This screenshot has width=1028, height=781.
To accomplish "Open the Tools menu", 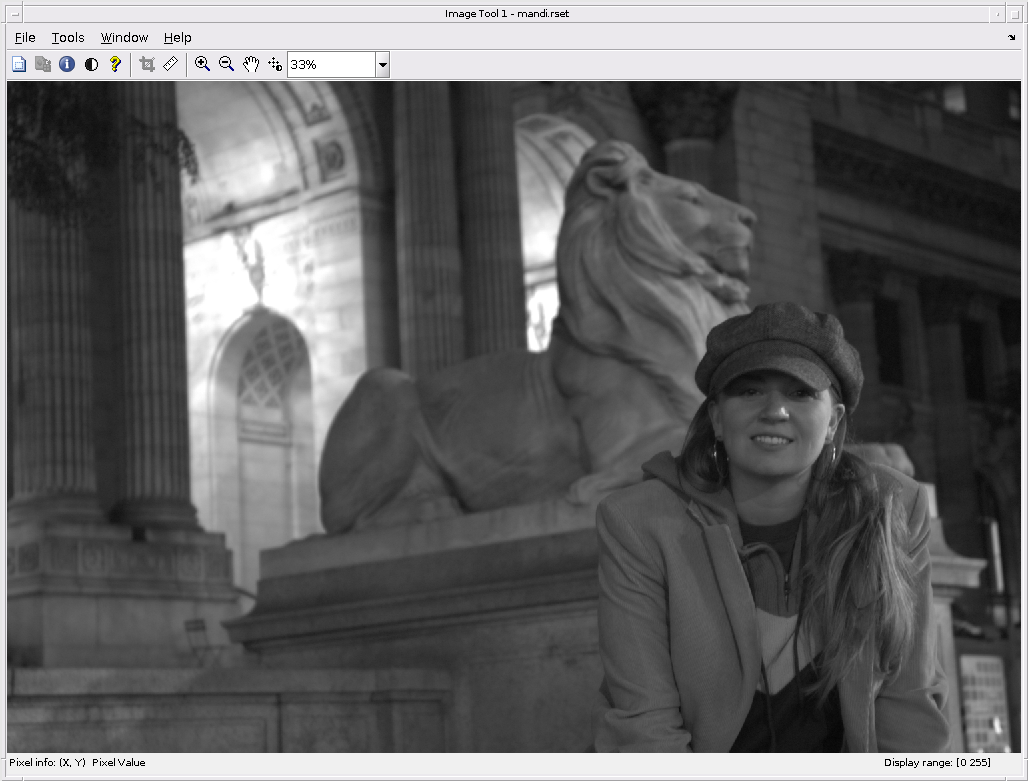I will pos(68,37).
